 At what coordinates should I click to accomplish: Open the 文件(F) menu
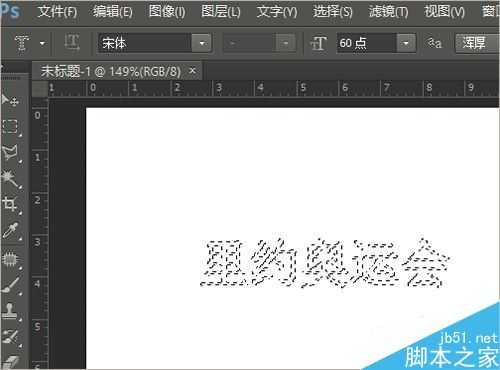pos(57,12)
